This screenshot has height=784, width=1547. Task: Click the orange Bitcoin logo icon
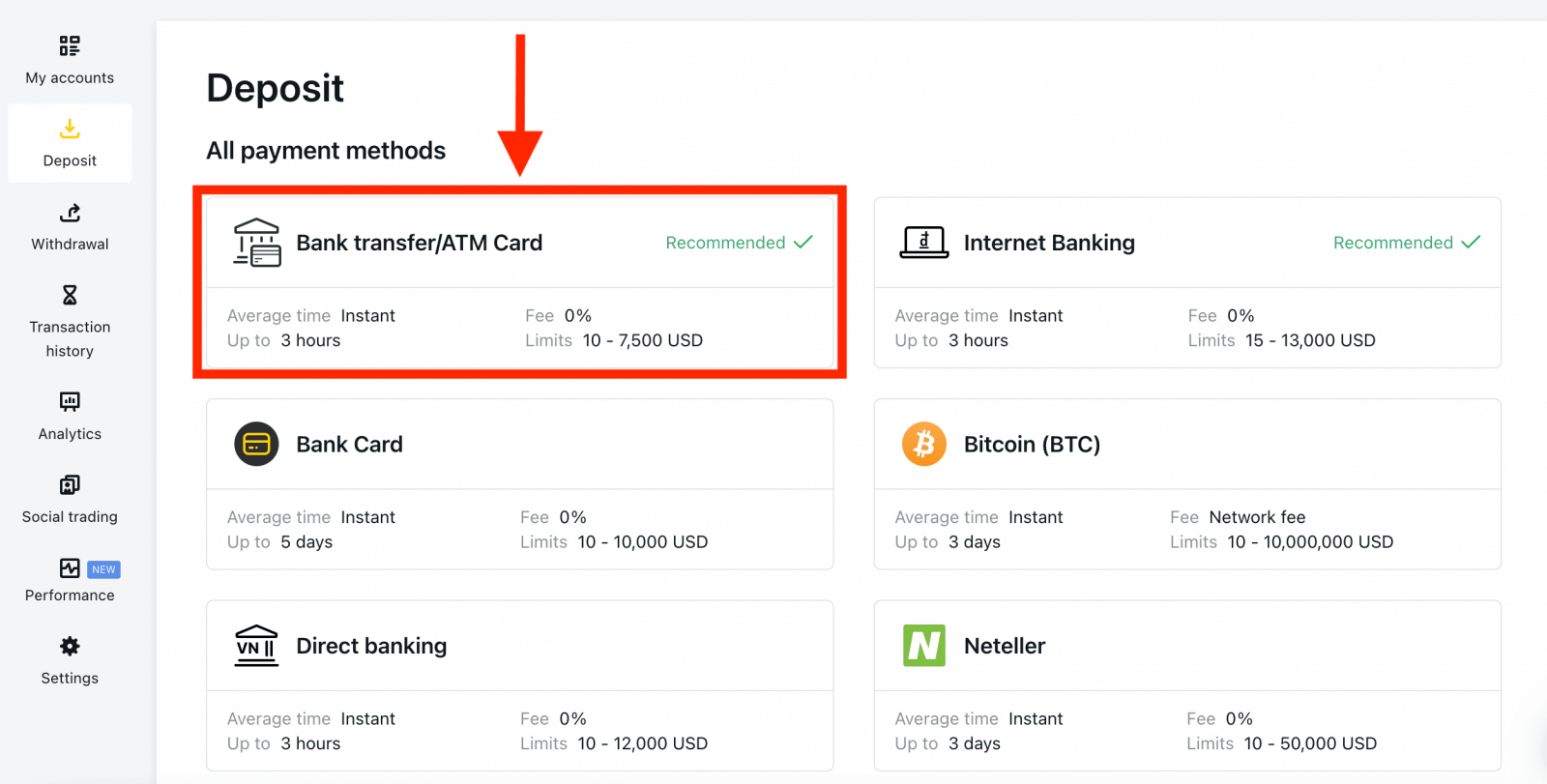click(924, 445)
